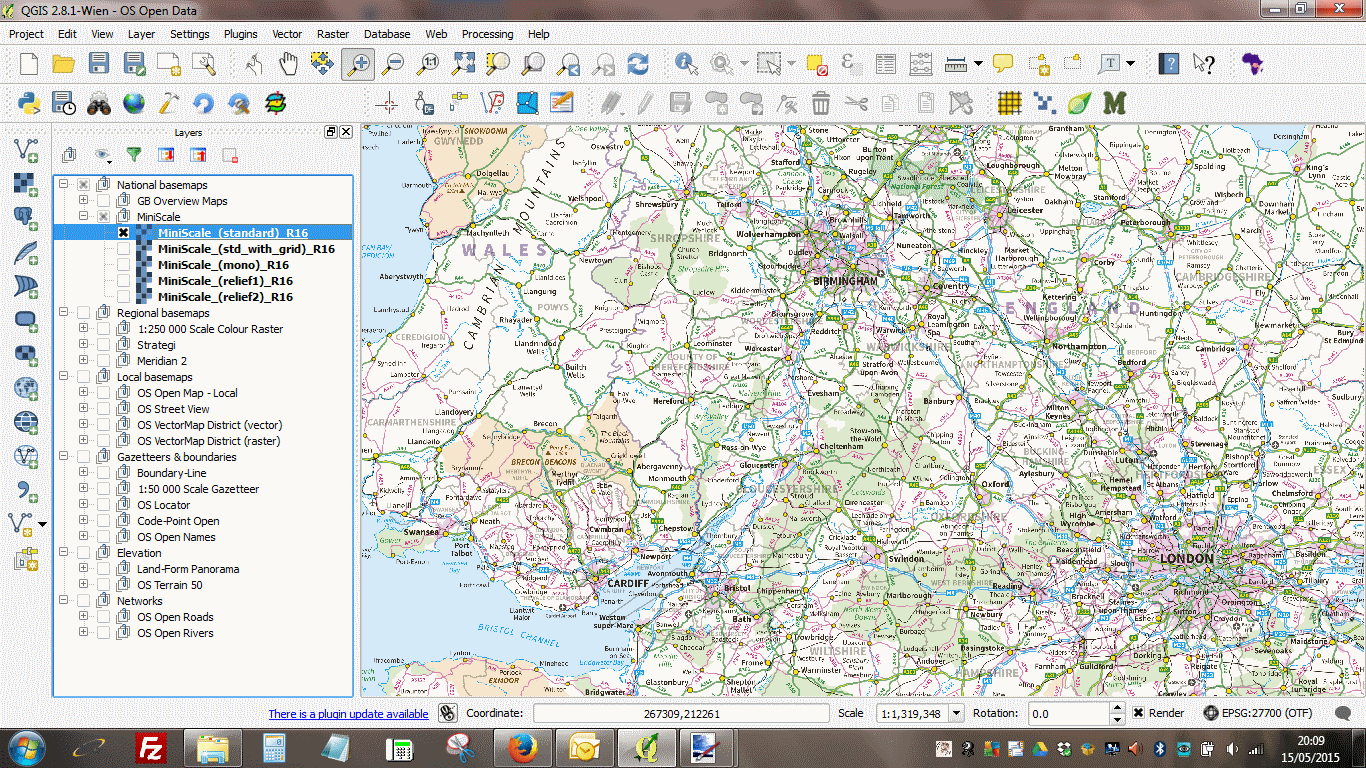Open the Processing menu
1366x768 pixels.
tap(487, 34)
